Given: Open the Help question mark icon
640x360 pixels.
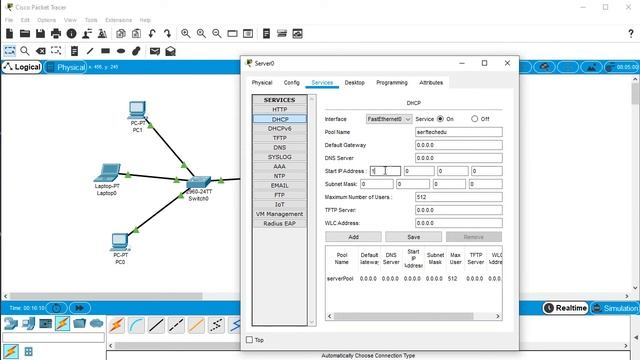Looking at the screenshot, I should (631, 34).
